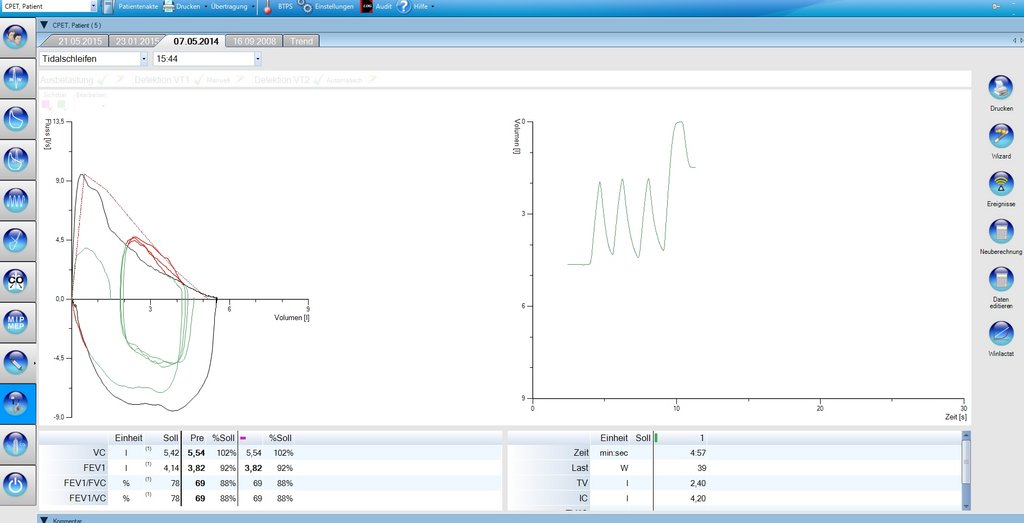Toggle the Detektion VT1 checkmark

pyautogui.click(x=198, y=79)
